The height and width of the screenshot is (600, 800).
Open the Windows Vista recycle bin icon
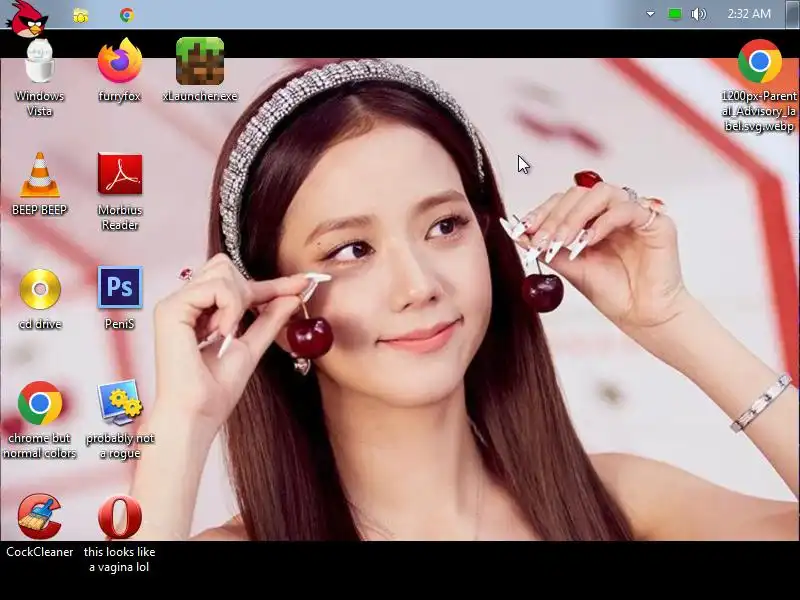tap(40, 61)
